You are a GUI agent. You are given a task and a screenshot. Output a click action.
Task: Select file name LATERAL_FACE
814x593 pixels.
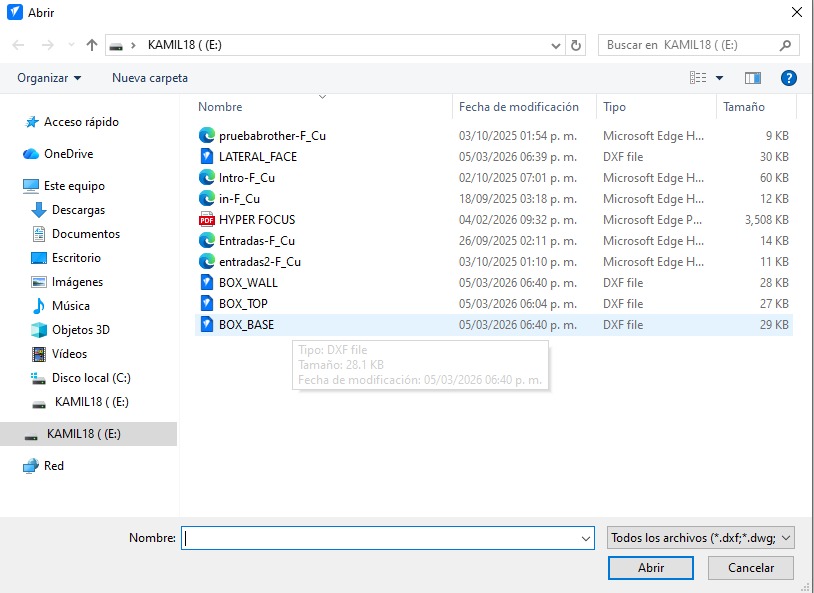coord(258,157)
